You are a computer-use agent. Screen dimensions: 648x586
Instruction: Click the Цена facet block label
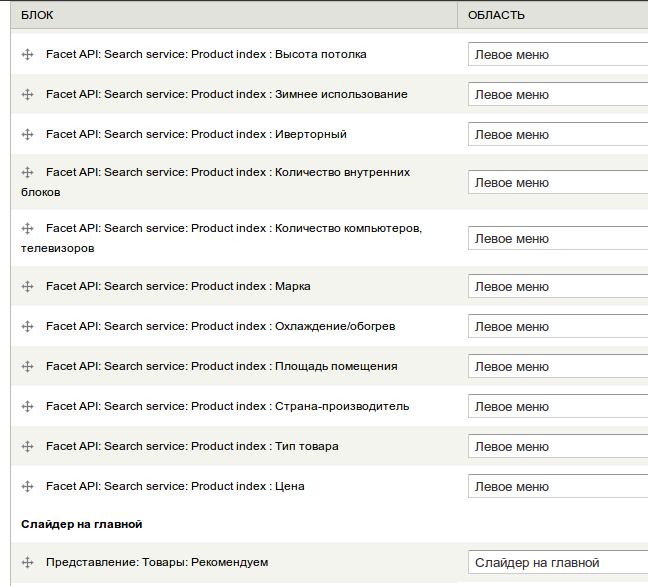pyautogui.click(x=175, y=486)
